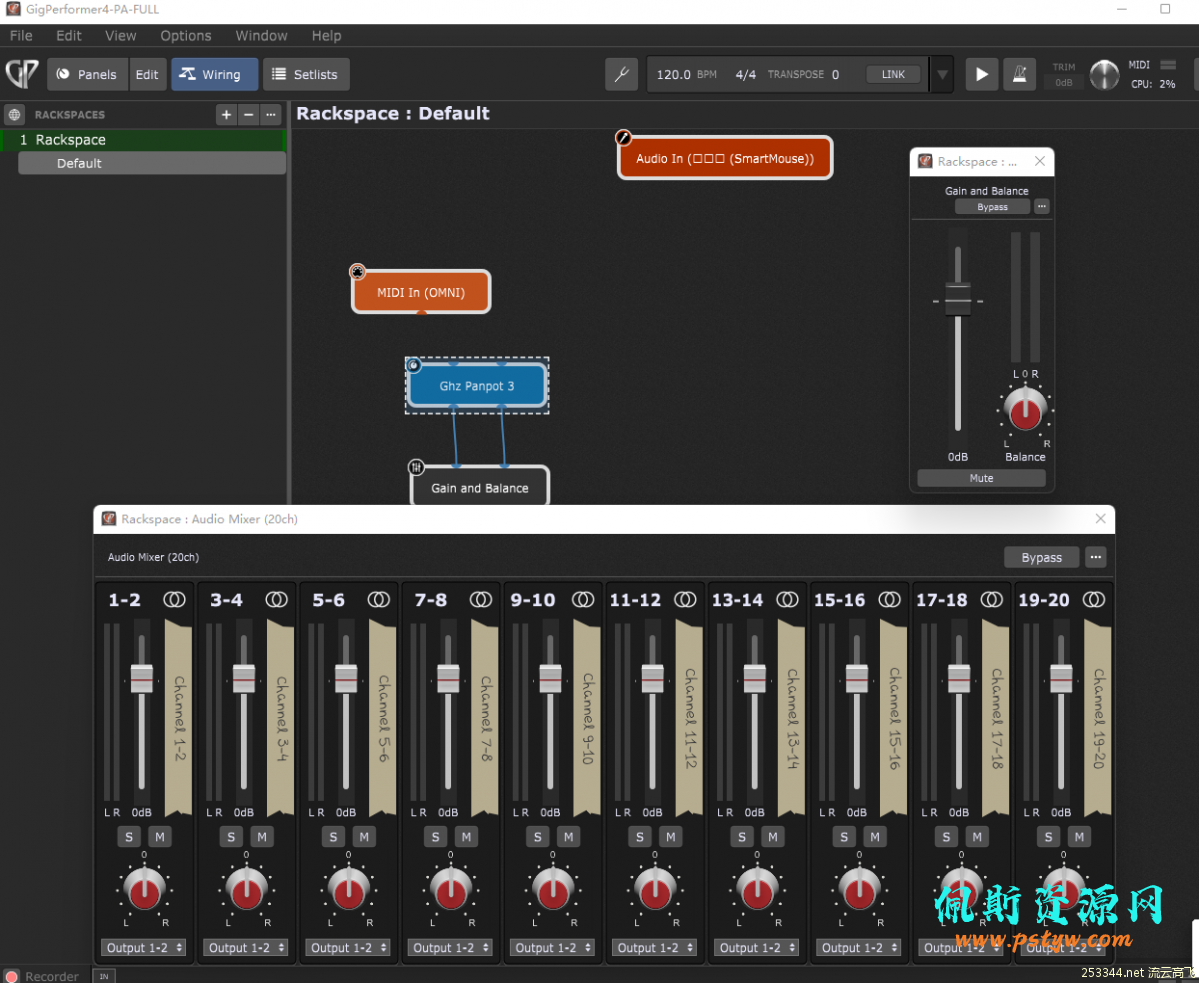Click the globe icon beside Rackspaces

pyautogui.click(x=15, y=115)
